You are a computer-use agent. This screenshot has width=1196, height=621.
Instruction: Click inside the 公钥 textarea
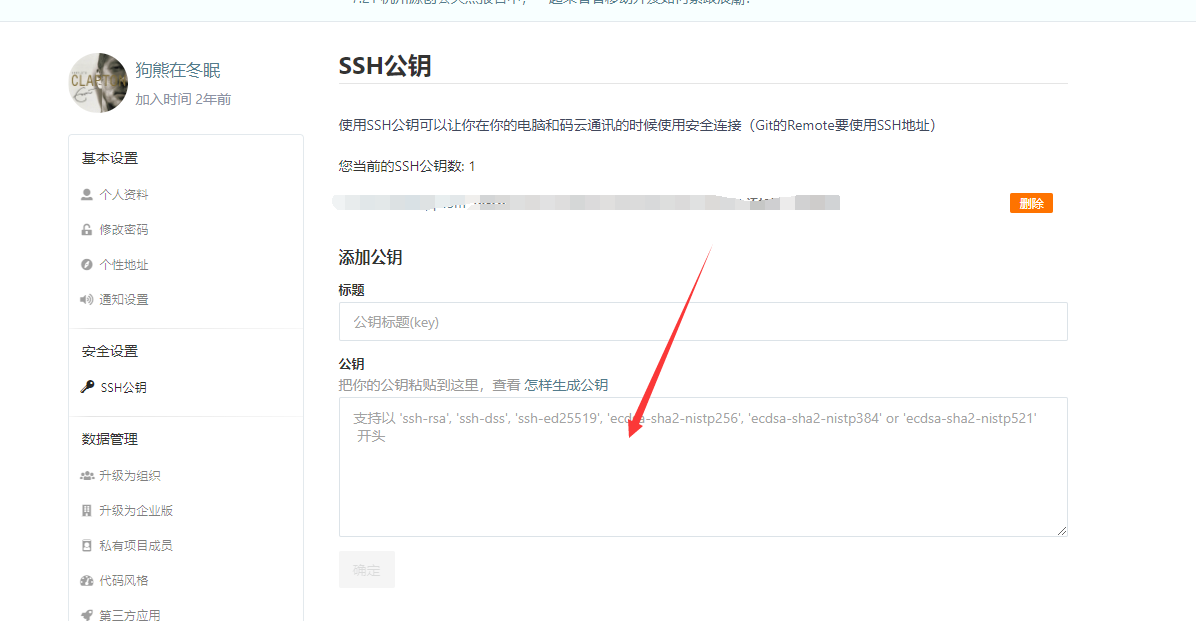[703, 467]
